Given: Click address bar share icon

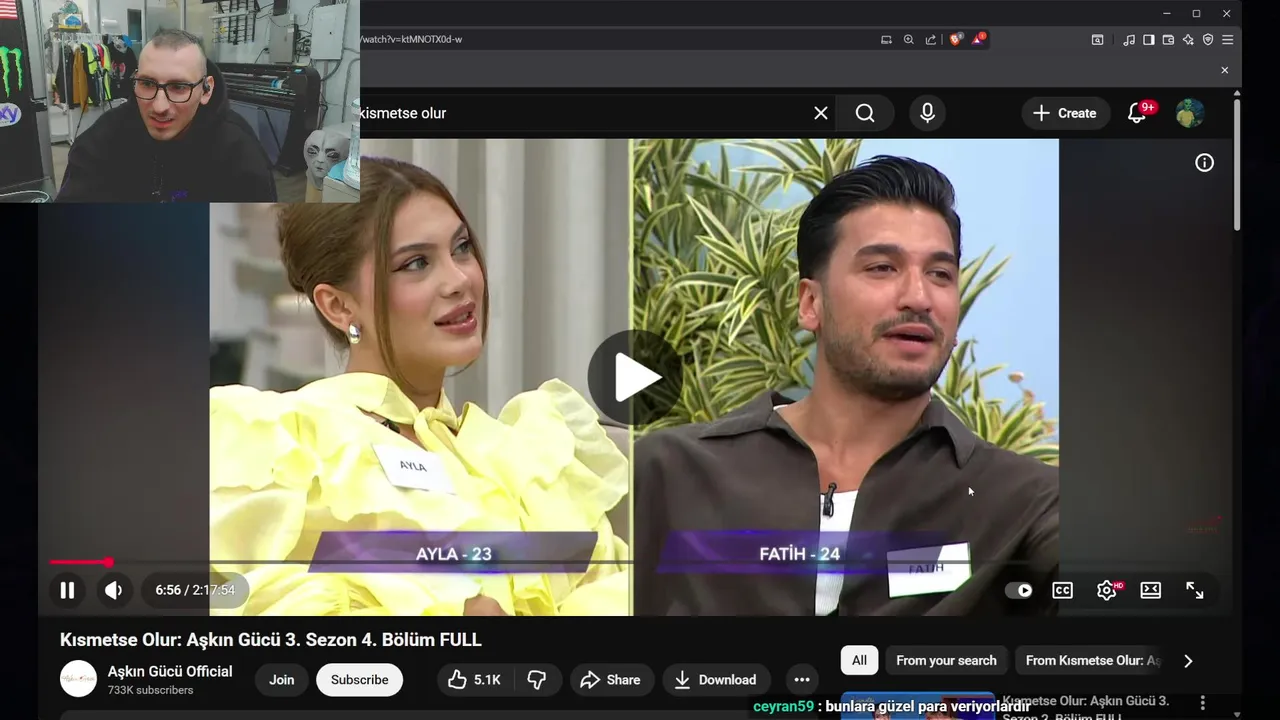Looking at the screenshot, I should pos(931,39).
